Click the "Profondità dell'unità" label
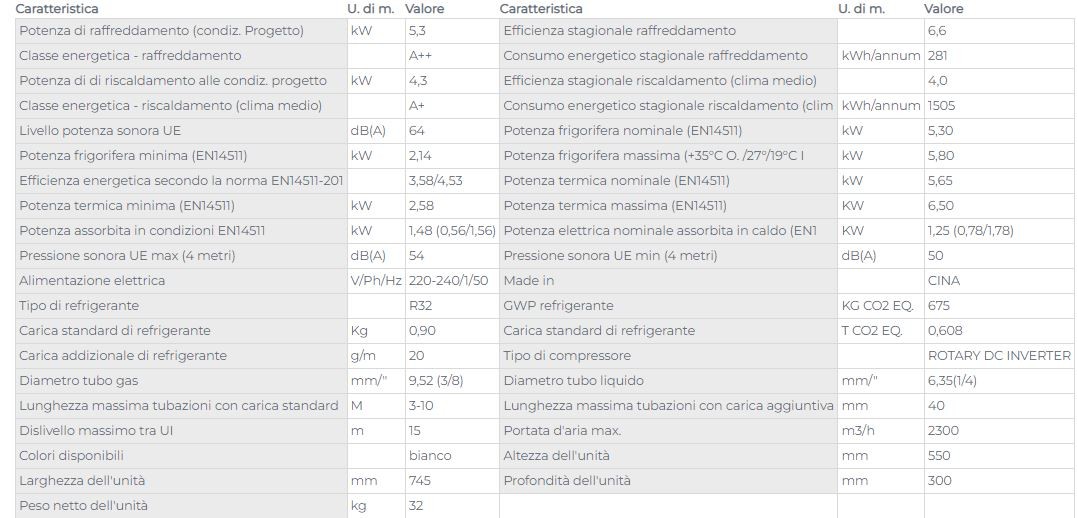Image resolution: width=1077 pixels, height=518 pixels. [x=567, y=481]
